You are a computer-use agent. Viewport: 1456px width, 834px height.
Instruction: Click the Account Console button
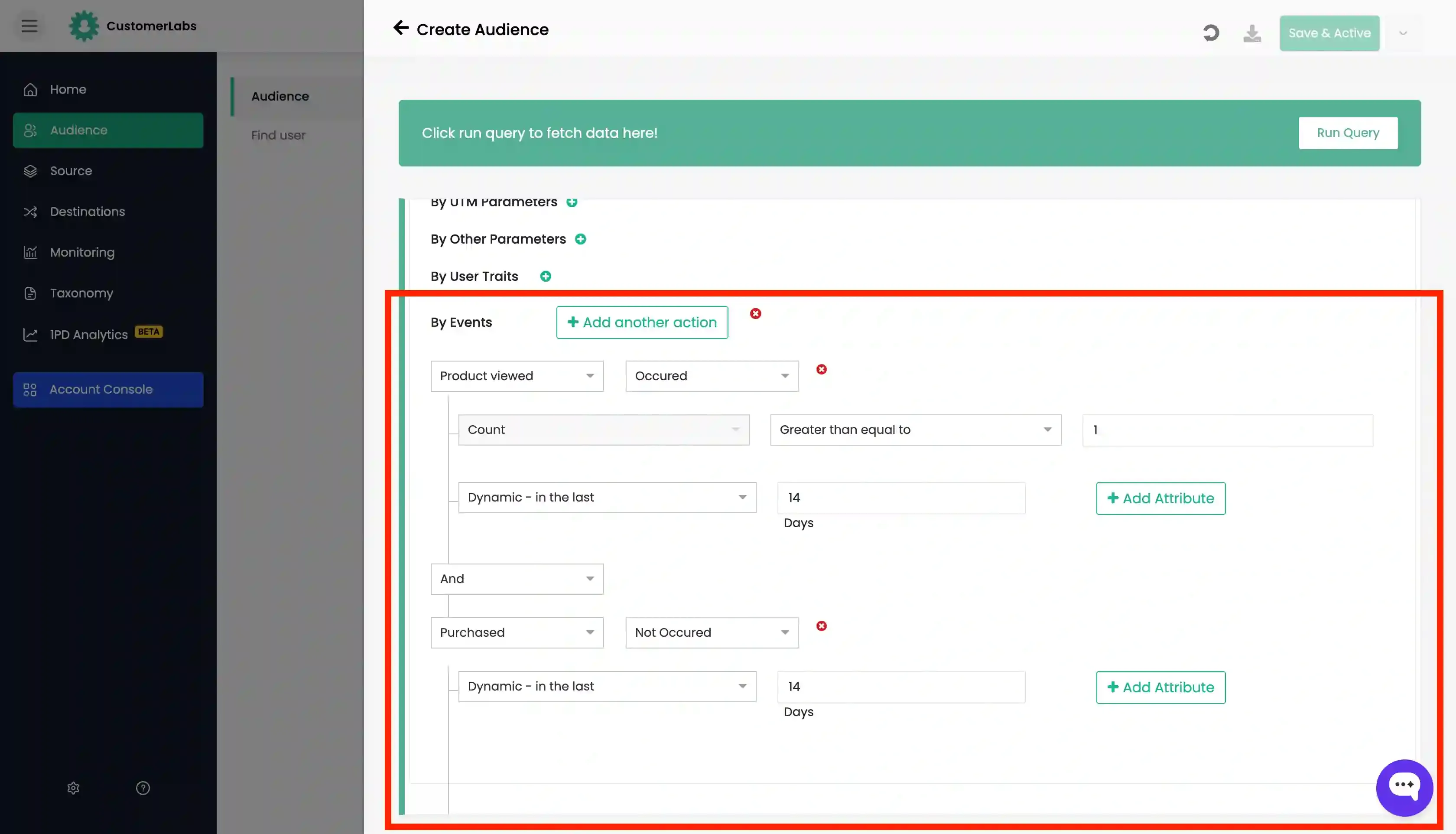[108, 390]
